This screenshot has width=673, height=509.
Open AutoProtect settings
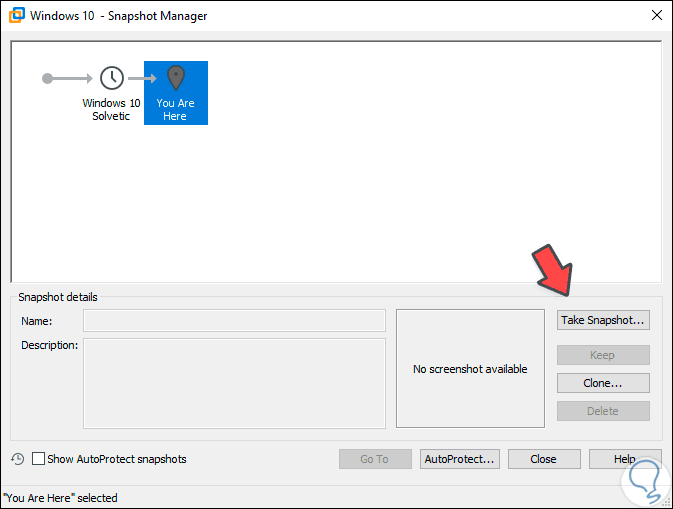click(460, 459)
